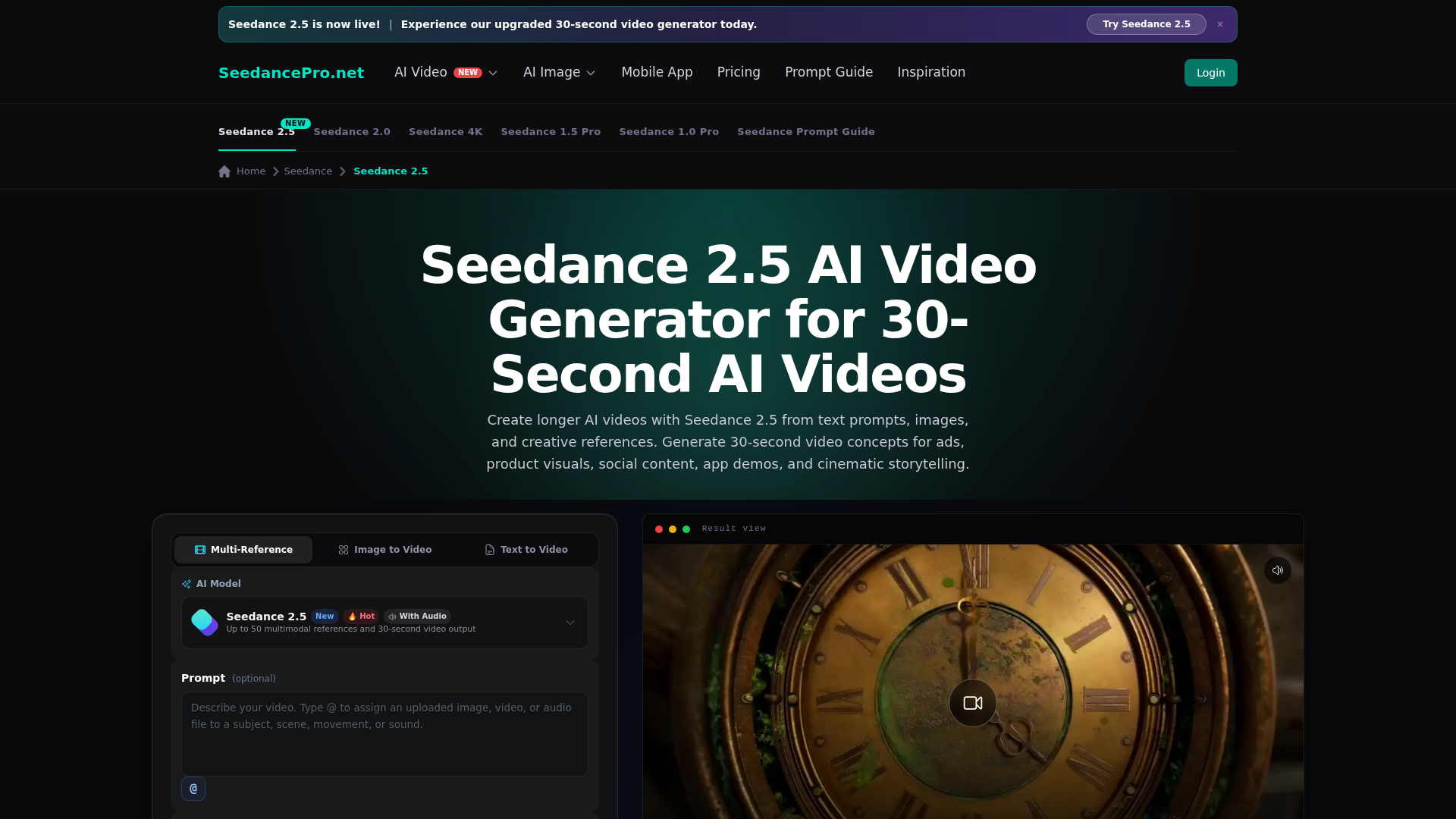Switch to Image to Video mode

click(384, 550)
